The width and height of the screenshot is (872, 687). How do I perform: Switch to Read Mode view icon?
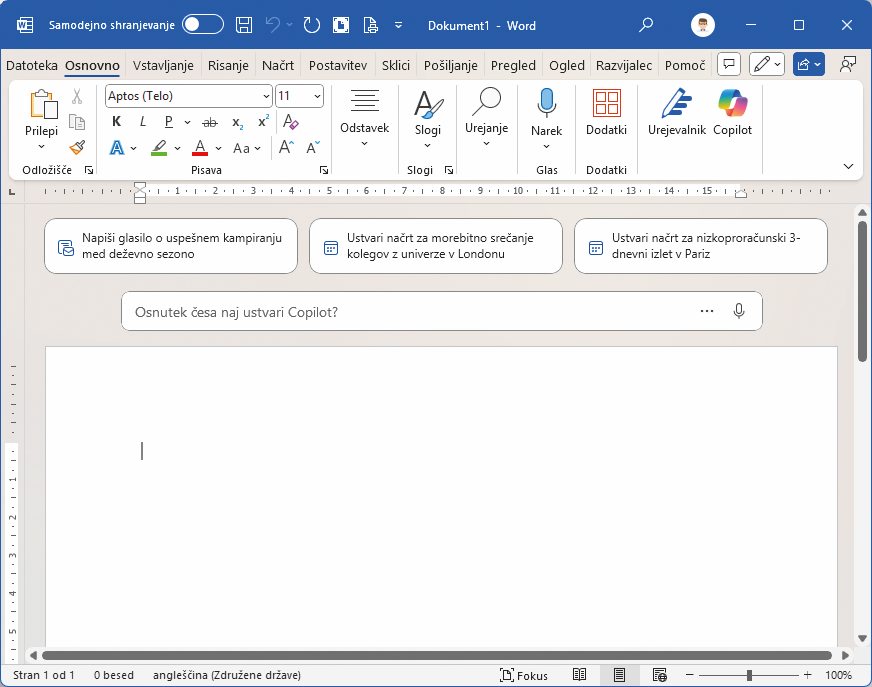tap(579, 675)
